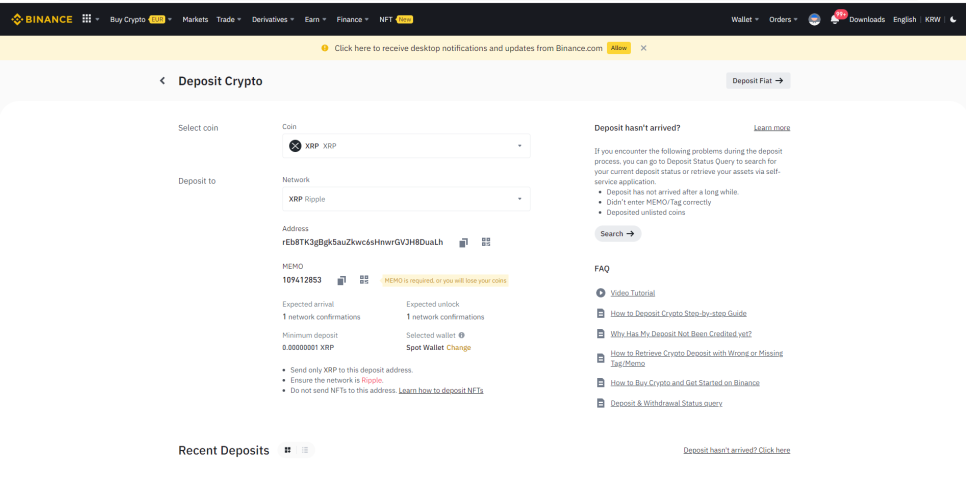Expand the Wallet menu
966x478 pixels.
[x=745, y=20]
